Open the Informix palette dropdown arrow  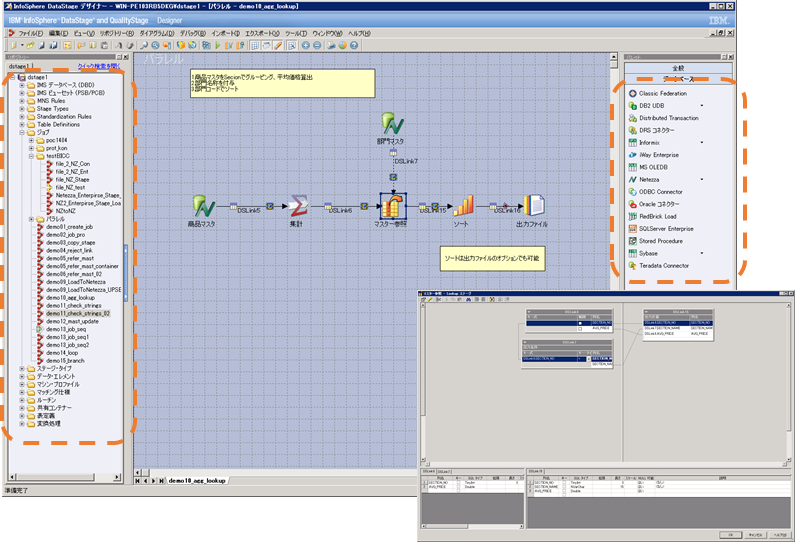coord(702,142)
